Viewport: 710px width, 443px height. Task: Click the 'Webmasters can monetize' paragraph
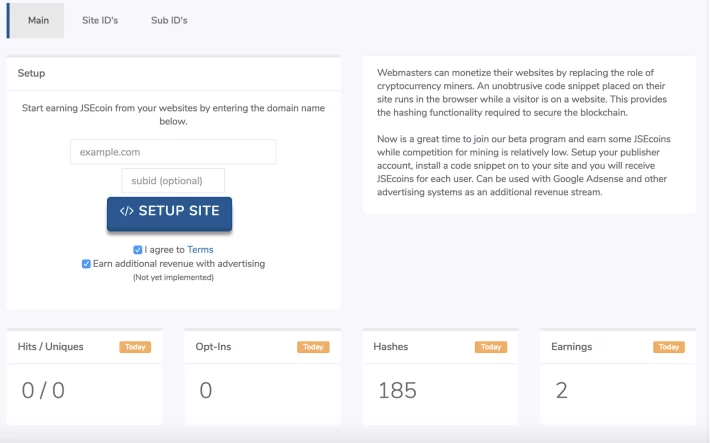pyautogui.click(x=522, y=92)
